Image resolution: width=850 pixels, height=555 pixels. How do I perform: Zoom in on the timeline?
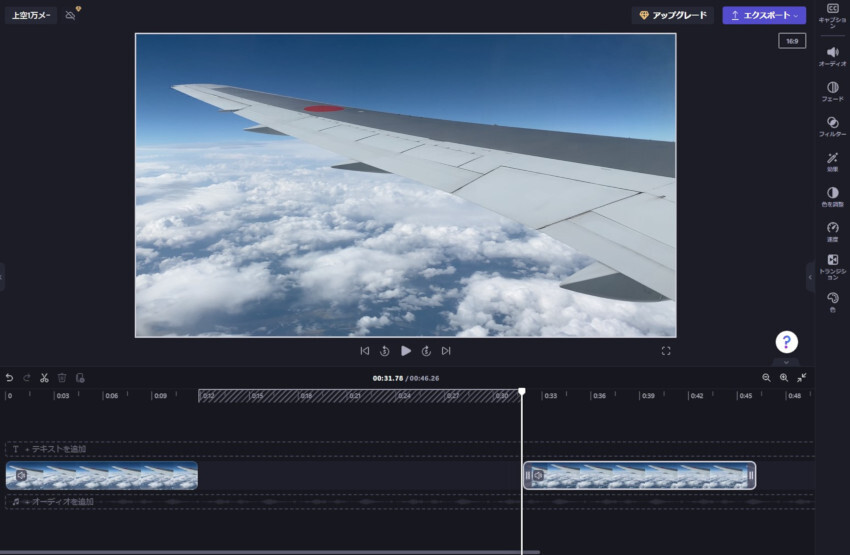click(x=784, y=378)
